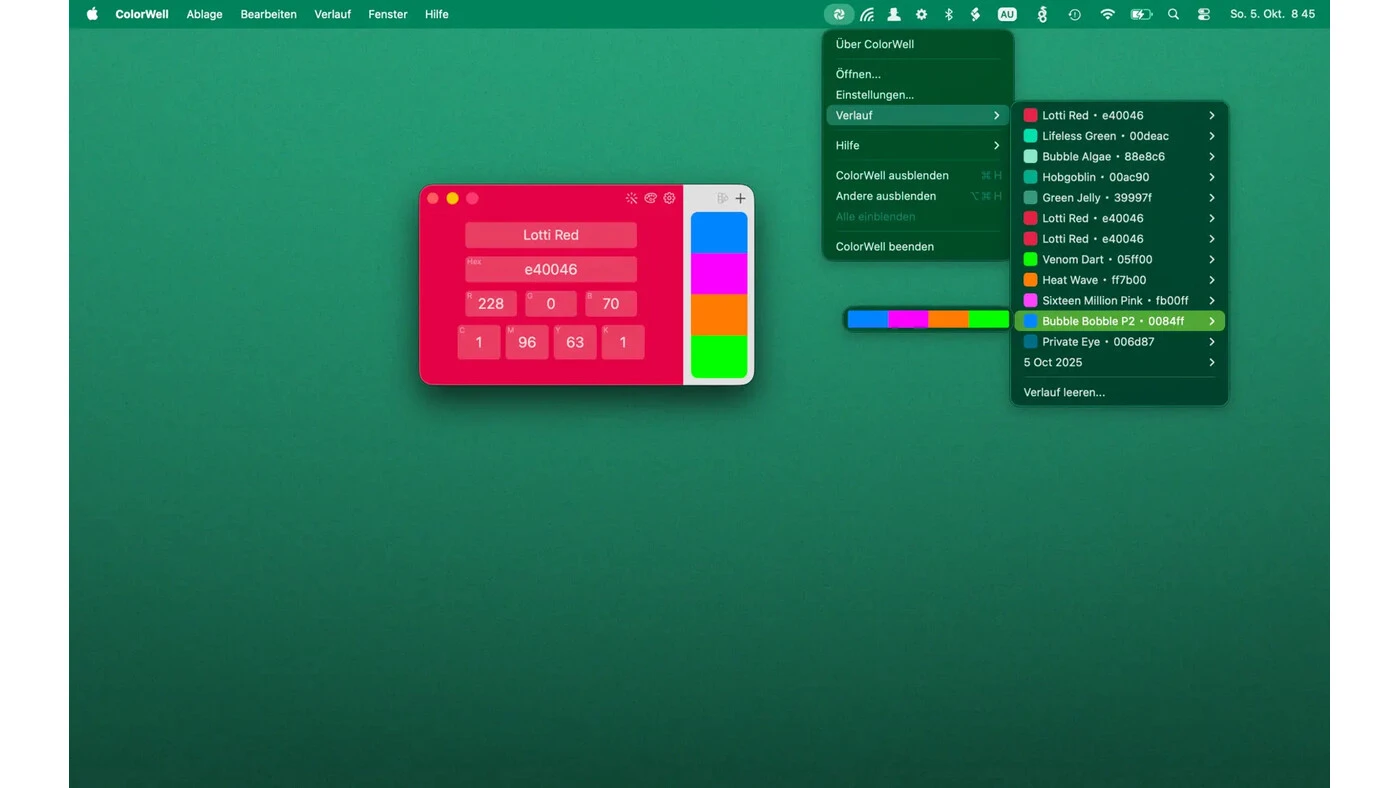Click the ColorWell status icon in menu bar
Screen dimensions: 1400x788
click(839, 14)
